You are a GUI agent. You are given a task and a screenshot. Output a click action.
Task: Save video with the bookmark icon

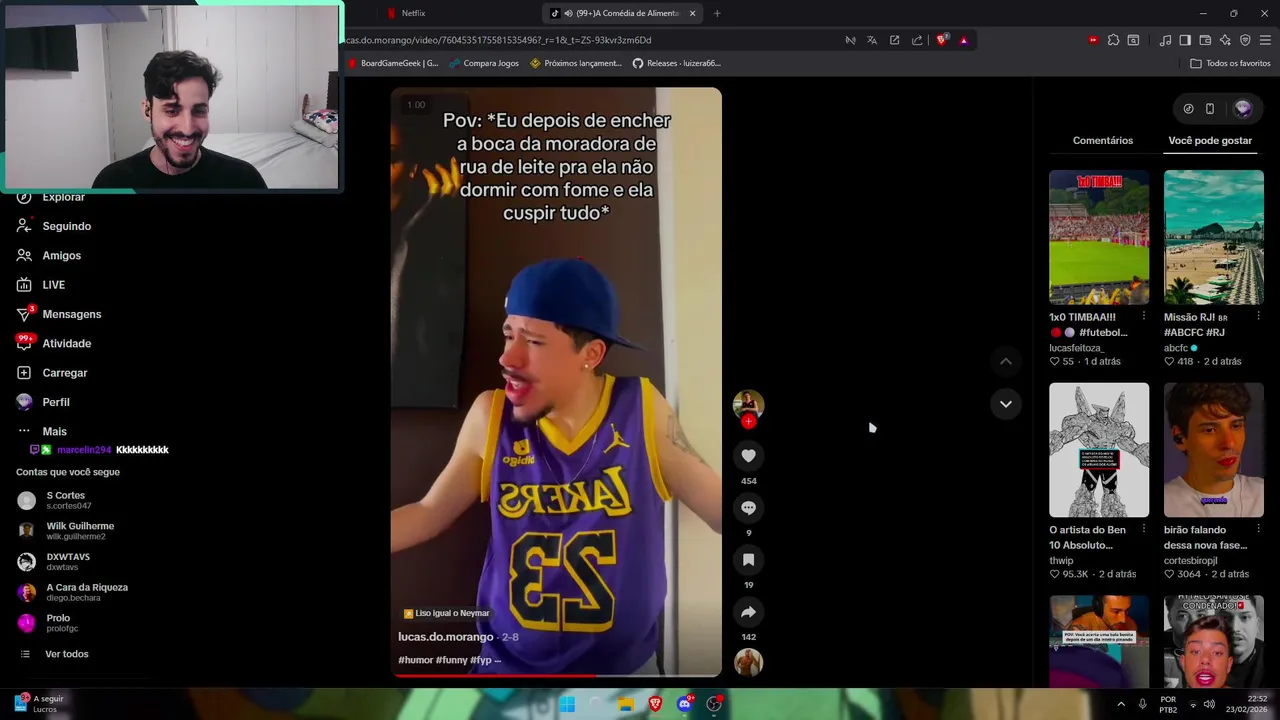pos(748,560)
